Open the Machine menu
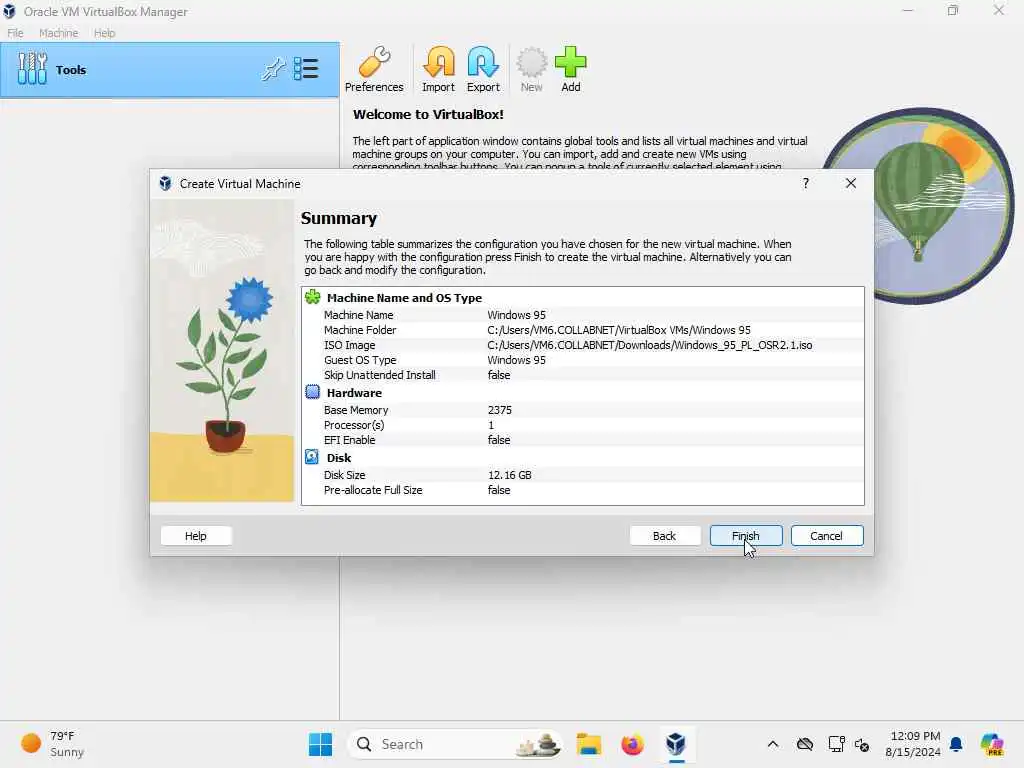This screenshot has height=768, width=1024. click(58, 33)
